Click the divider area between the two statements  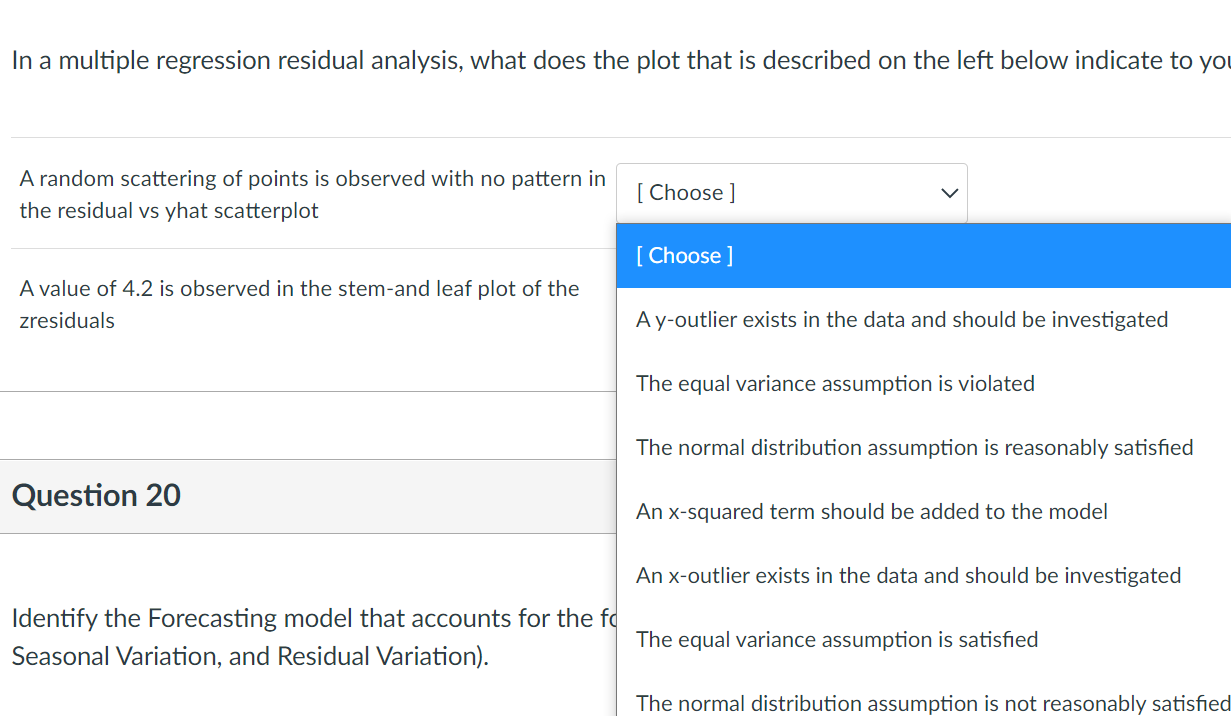[x=300, y=247]
